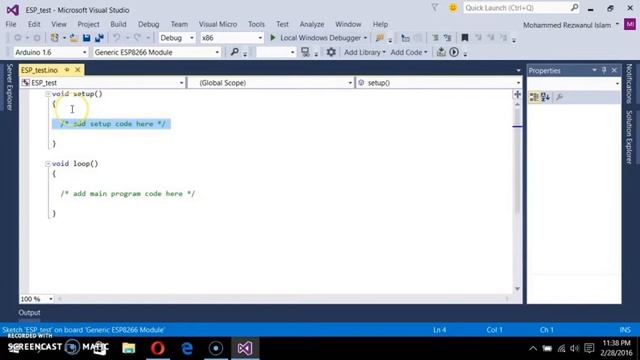
Task: Click the notifications filter flag icon
Action: click(435, 8)
